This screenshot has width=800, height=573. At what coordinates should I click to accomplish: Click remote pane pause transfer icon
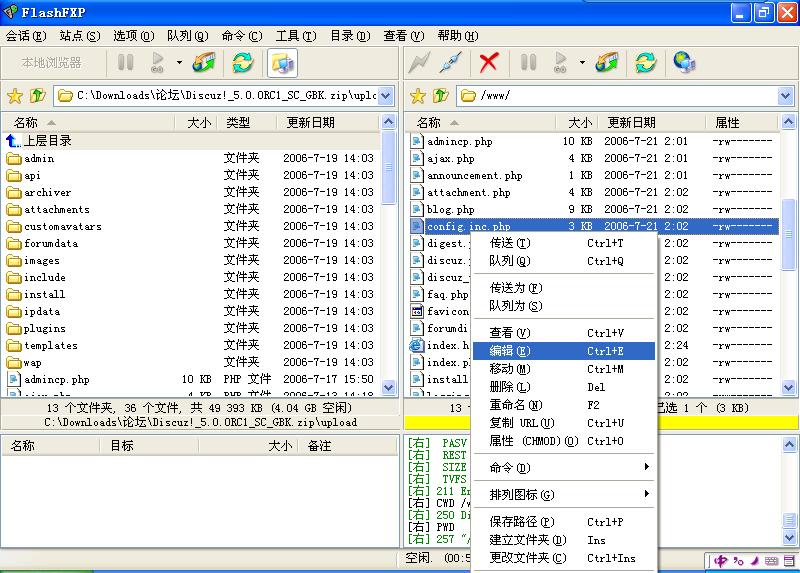[x=528, y=63]
